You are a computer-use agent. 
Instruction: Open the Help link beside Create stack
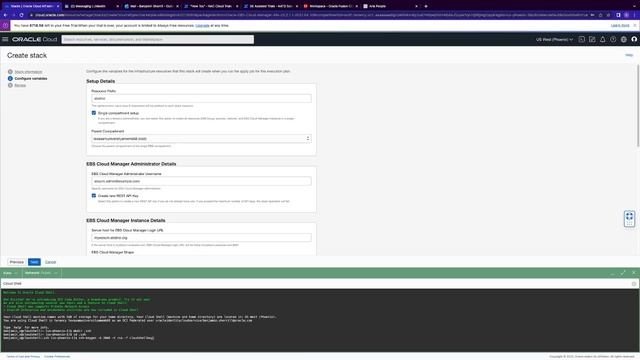click(629, 55)
